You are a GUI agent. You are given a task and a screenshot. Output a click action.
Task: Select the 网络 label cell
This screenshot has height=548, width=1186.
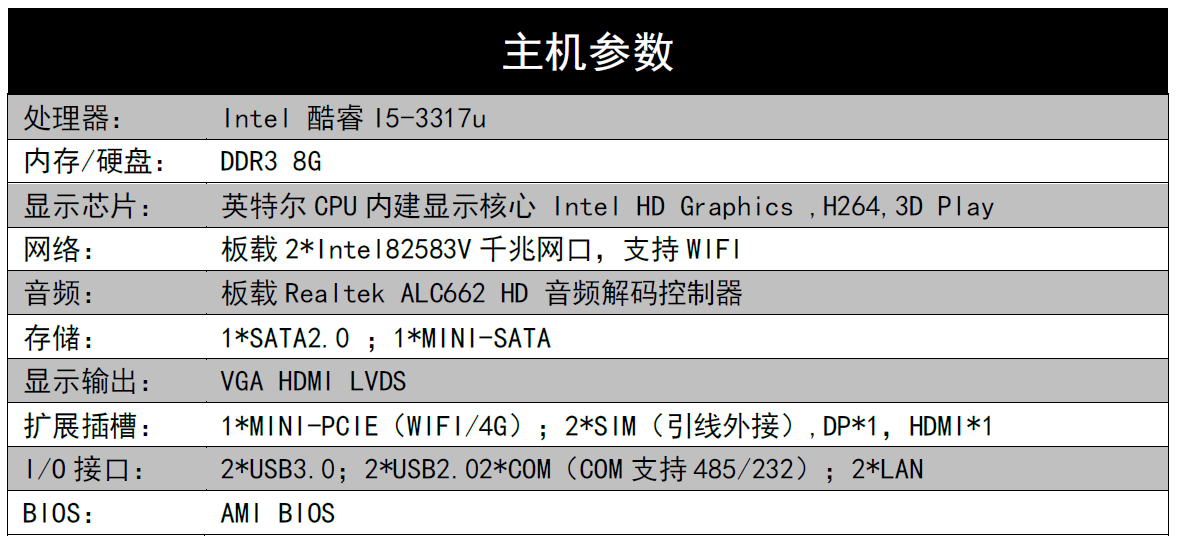click(106, 249)
